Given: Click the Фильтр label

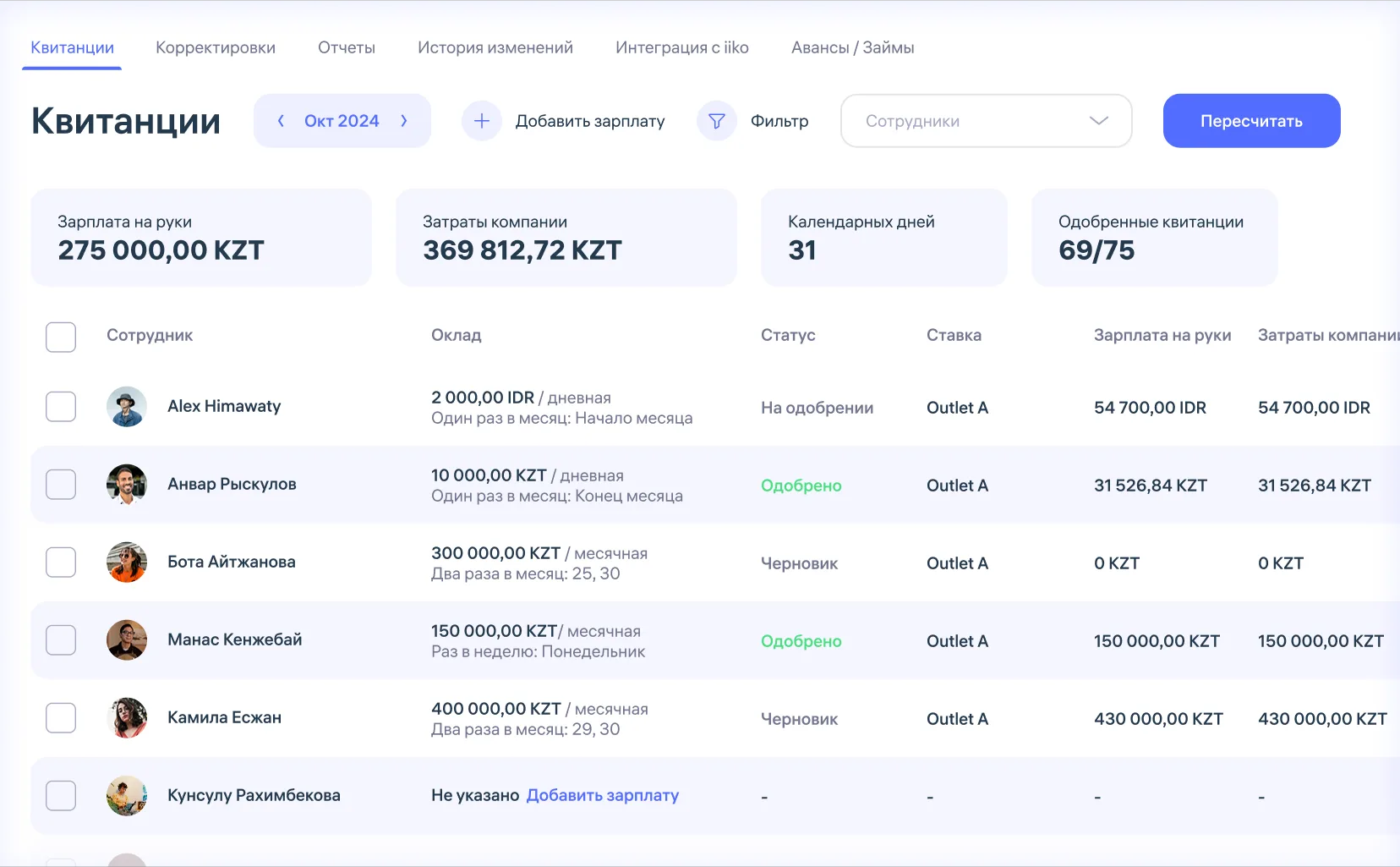Looking at the screenshot, I should (779, 121).
